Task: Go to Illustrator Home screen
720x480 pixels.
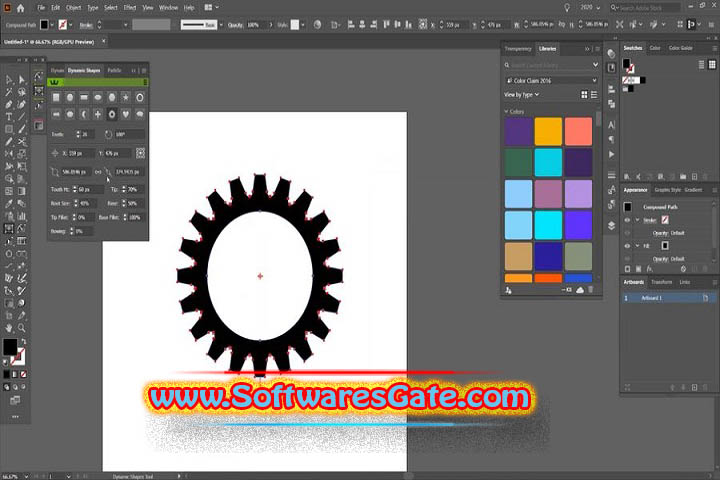Action: tap(21, 8)
